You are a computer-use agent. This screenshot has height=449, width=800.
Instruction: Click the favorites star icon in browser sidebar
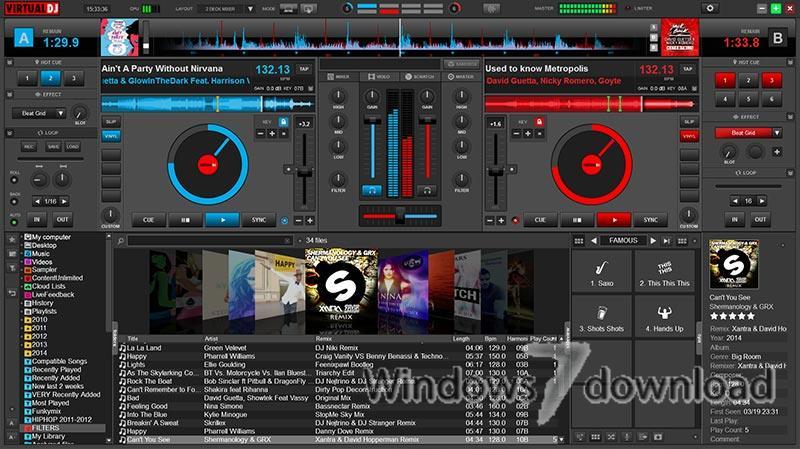[x=12, y=239]
